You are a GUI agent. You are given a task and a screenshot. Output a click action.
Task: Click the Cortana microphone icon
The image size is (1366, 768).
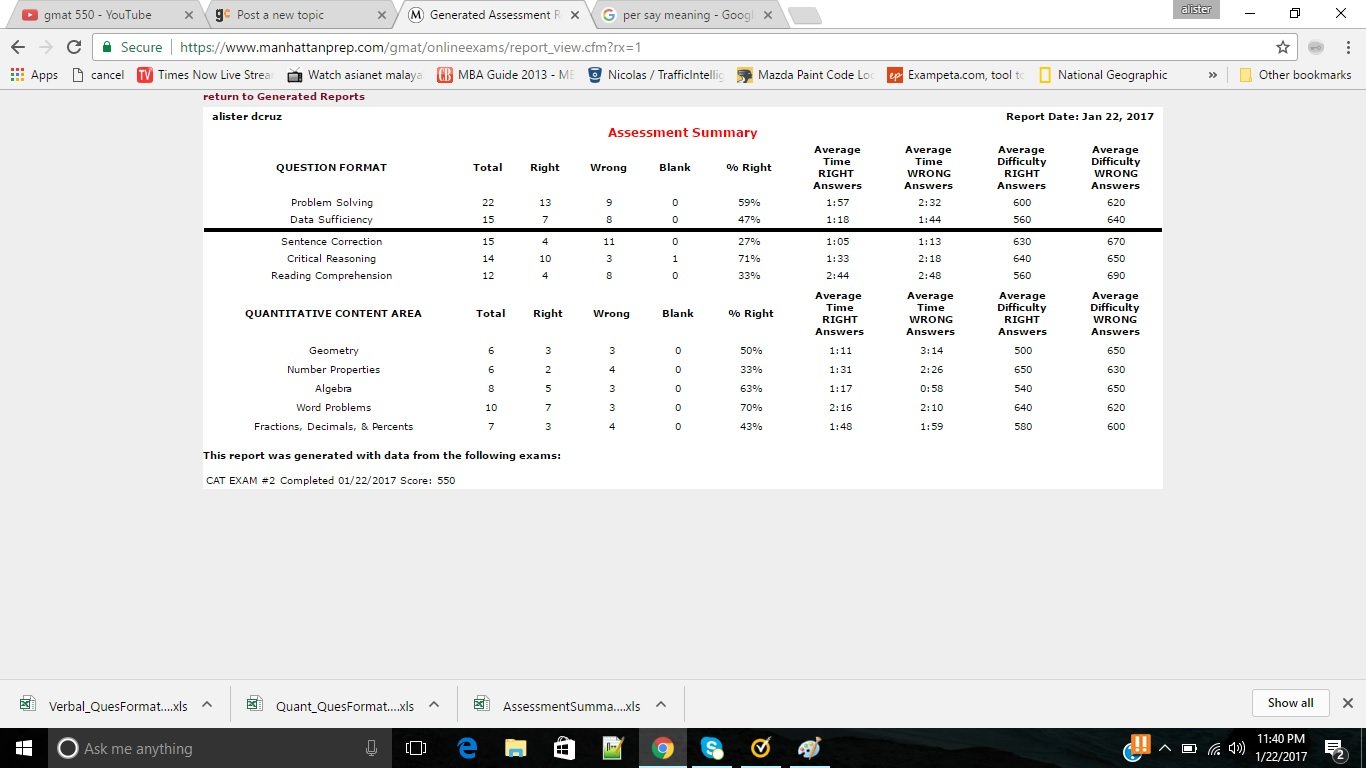[x=371, y=748]
